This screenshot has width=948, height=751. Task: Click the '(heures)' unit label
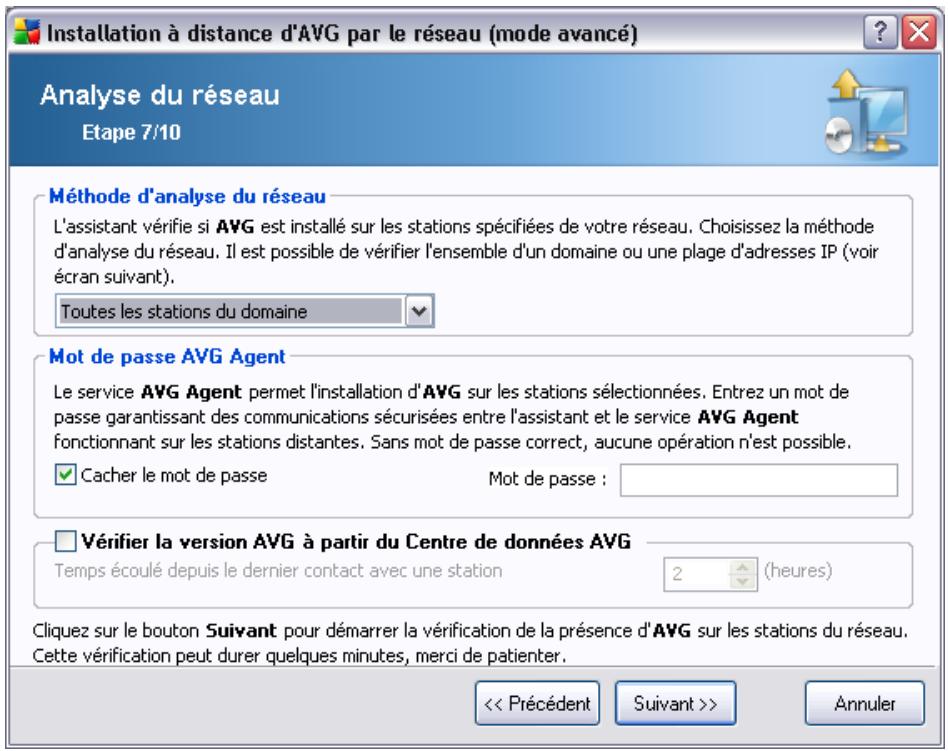pos(798,570)
